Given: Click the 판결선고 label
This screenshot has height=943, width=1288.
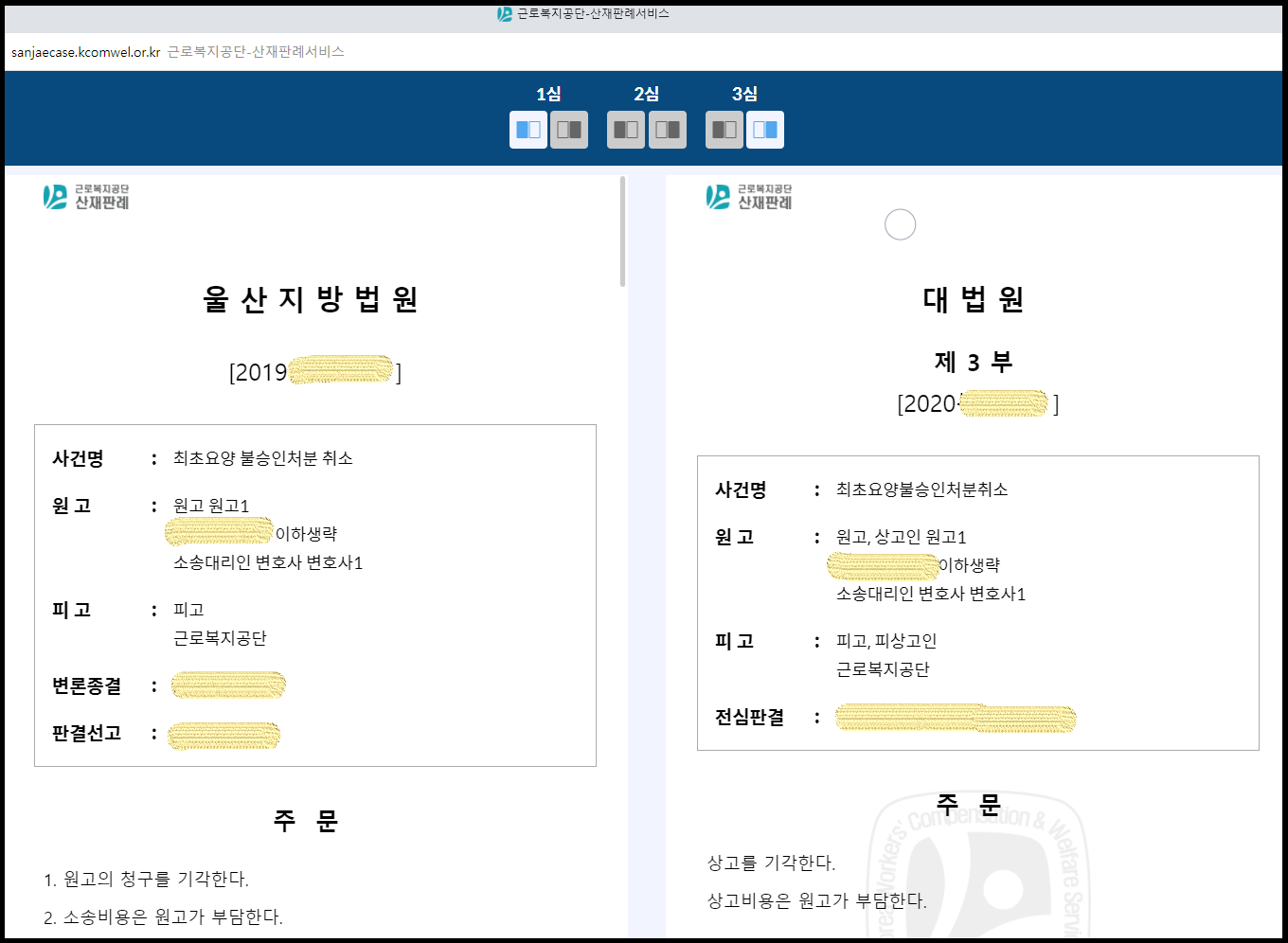Looking at the screenshot, I should (86, 733).
